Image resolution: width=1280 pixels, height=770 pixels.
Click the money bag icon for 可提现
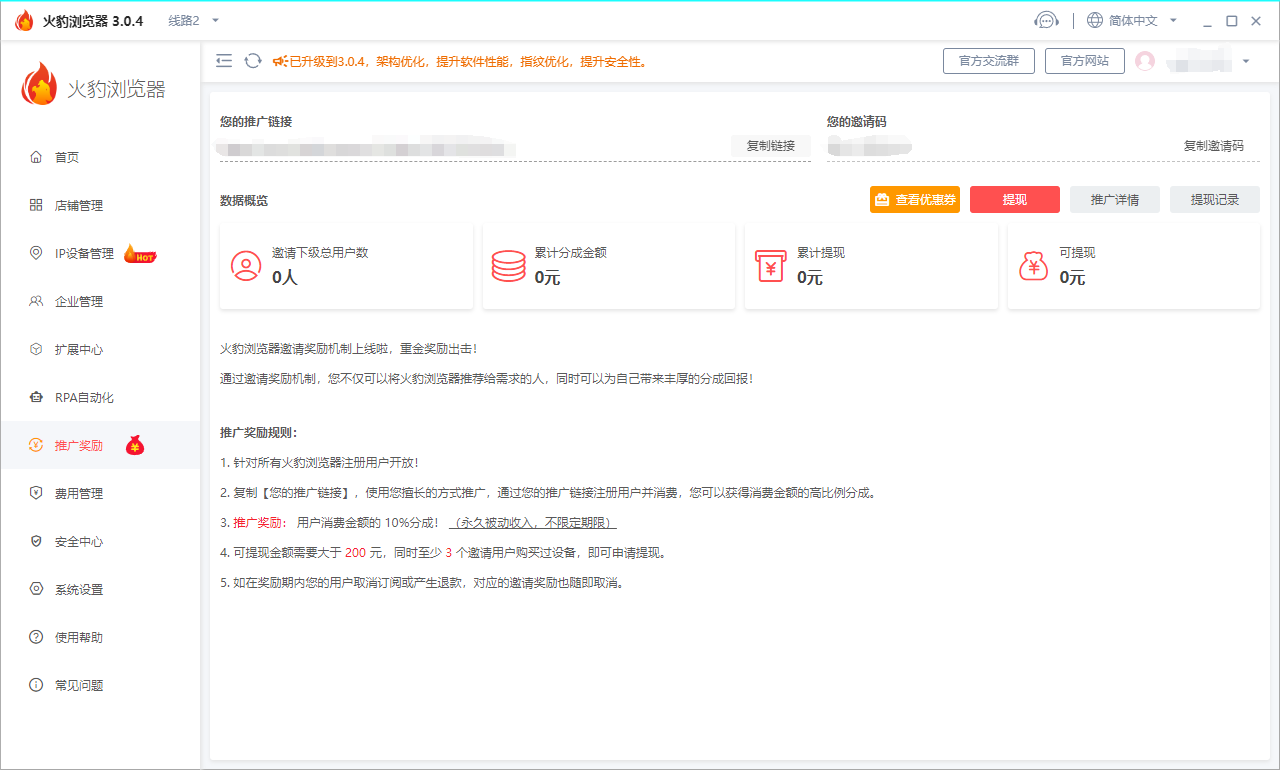[x=1033, y=266]
